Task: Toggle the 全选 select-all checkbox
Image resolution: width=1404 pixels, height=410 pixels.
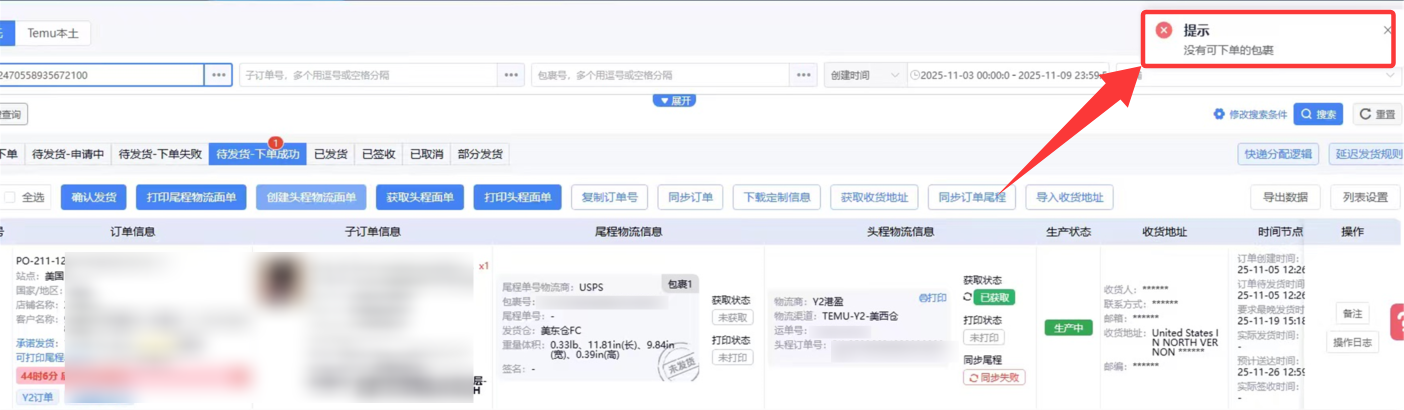Action: [x=10, y=198]
